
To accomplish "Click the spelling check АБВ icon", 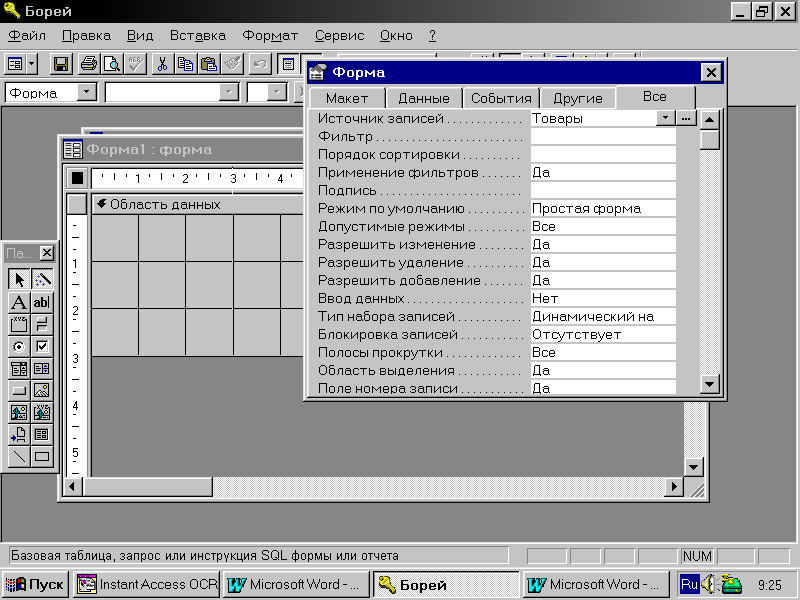I will 135,64.
